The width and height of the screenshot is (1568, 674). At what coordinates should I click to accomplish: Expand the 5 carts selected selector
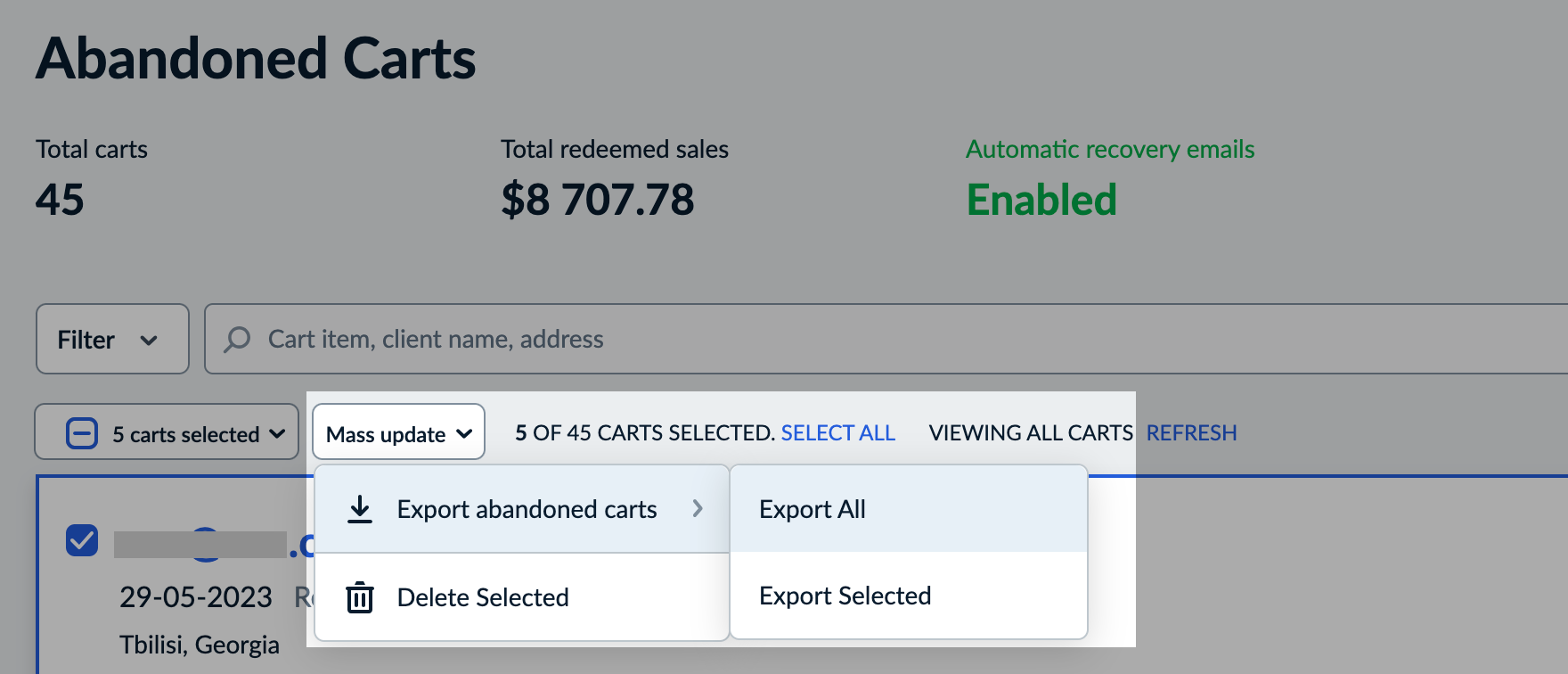click(x=166, y=432)
